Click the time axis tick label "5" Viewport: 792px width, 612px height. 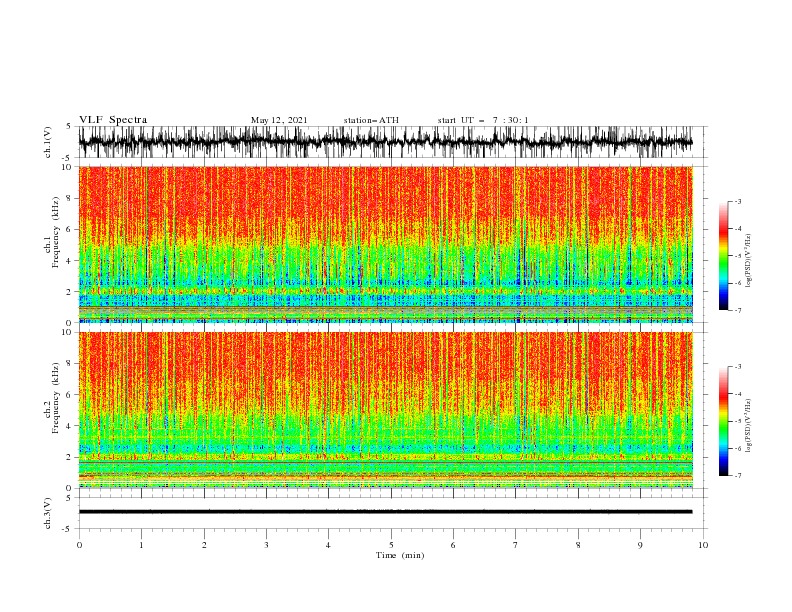(391, 545)
